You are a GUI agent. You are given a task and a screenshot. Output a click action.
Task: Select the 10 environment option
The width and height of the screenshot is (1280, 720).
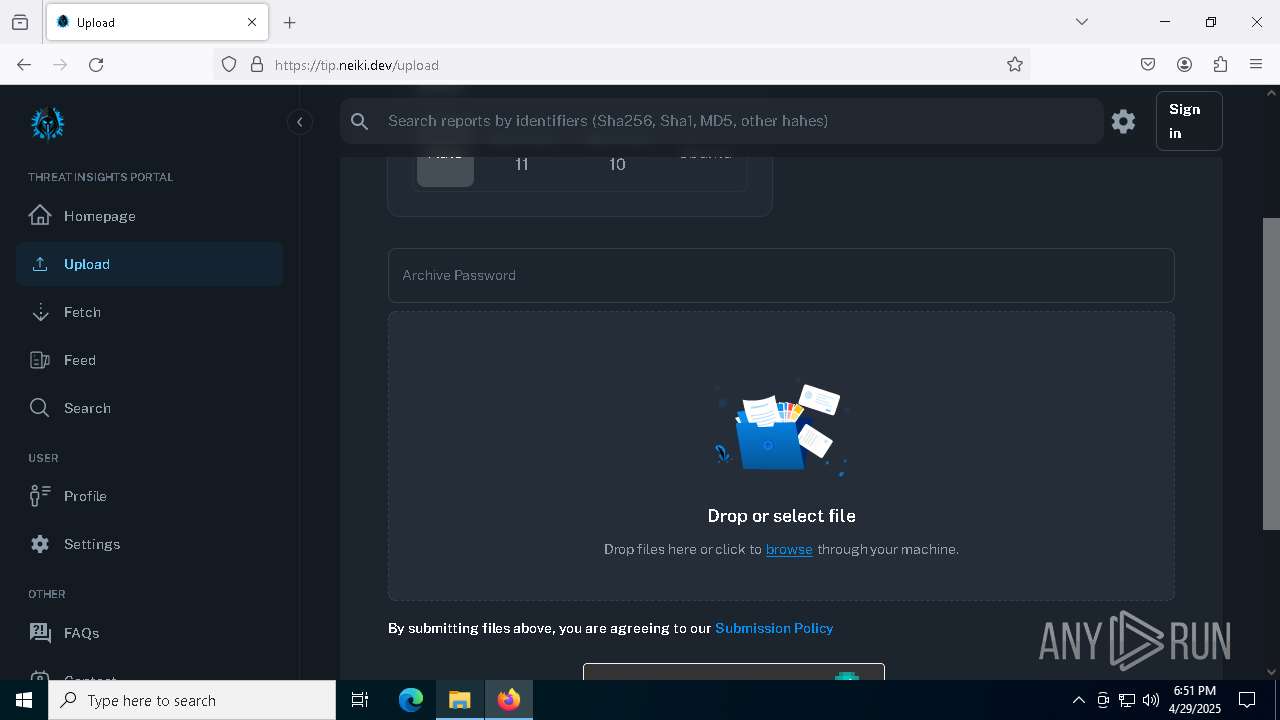(617, 164)
